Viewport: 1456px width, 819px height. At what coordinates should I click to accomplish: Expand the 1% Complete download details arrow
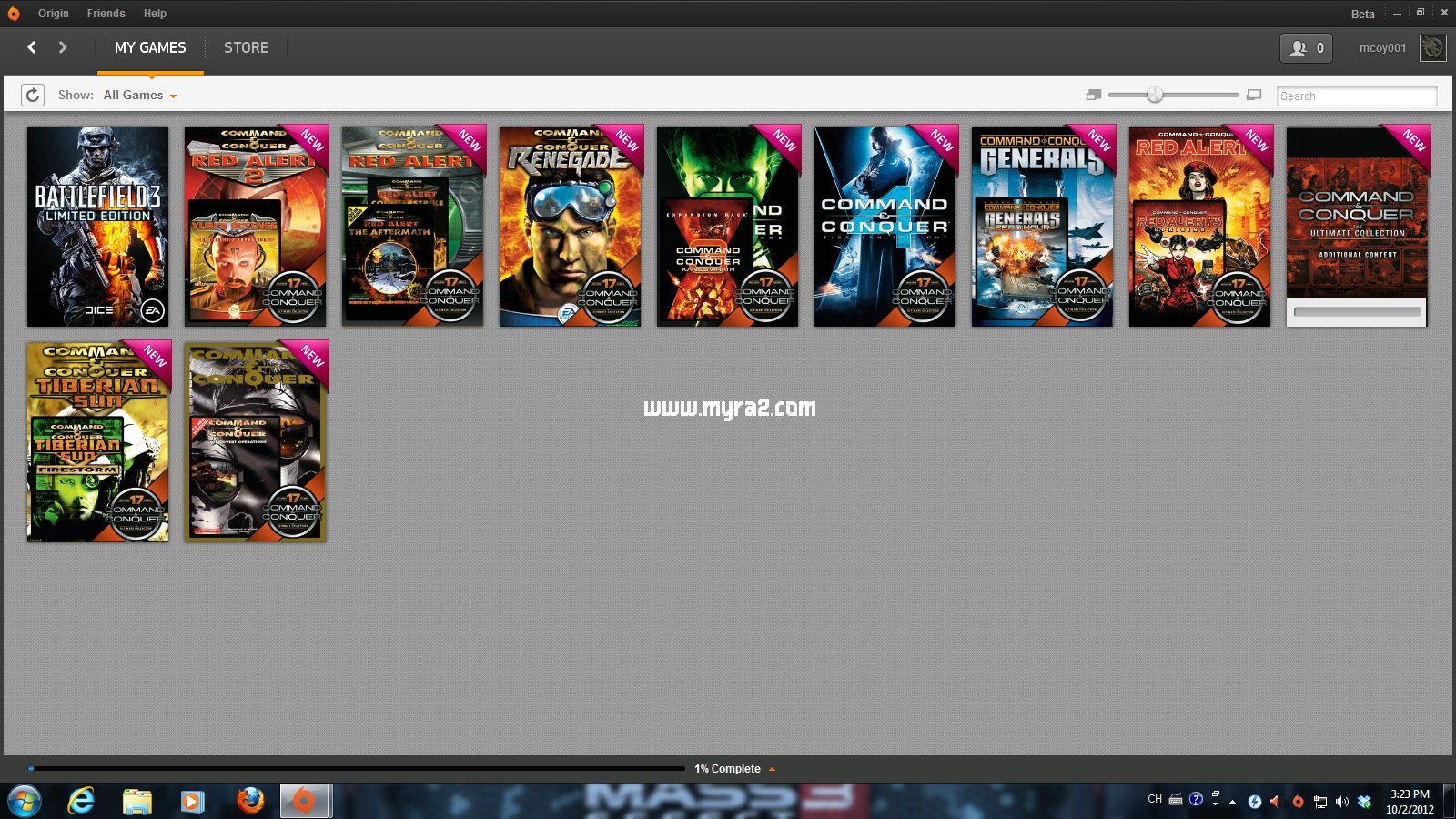point(773,769)
